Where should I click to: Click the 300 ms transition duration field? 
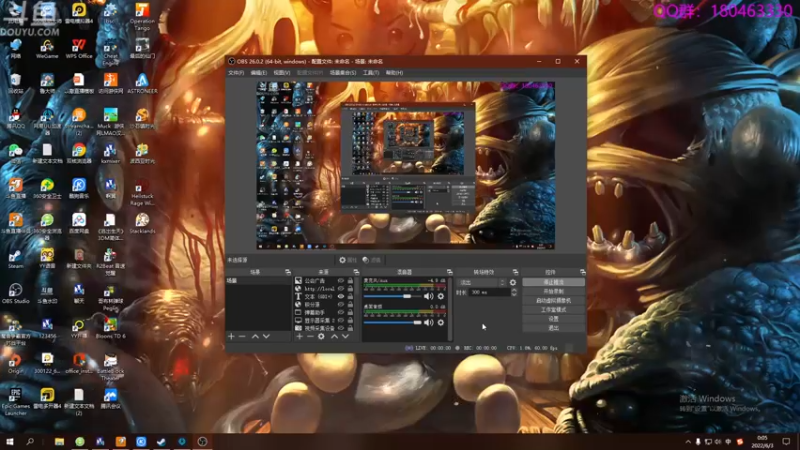[x=489, y=292]
